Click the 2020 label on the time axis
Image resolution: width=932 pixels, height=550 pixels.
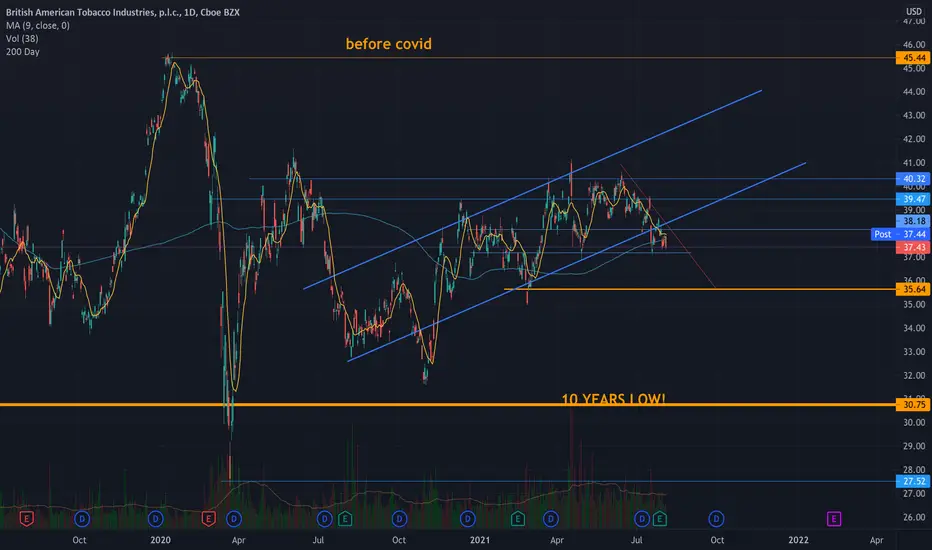(160, 540)
